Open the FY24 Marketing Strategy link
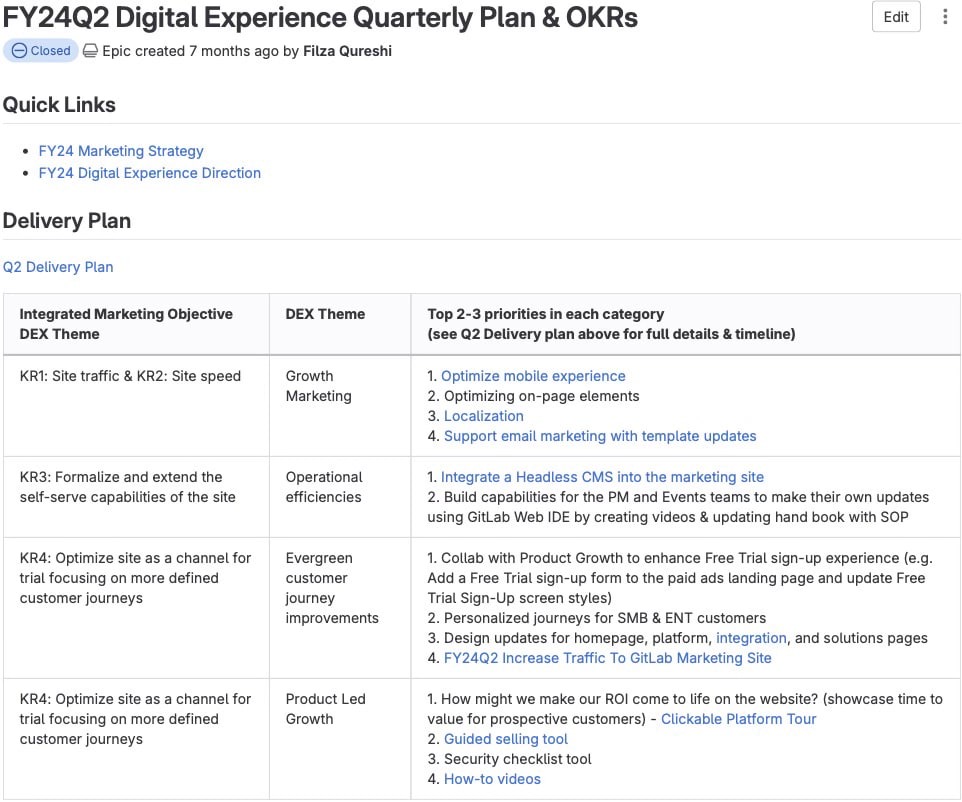The width and height of the screenshot is (962, 802). coord(121,151)
